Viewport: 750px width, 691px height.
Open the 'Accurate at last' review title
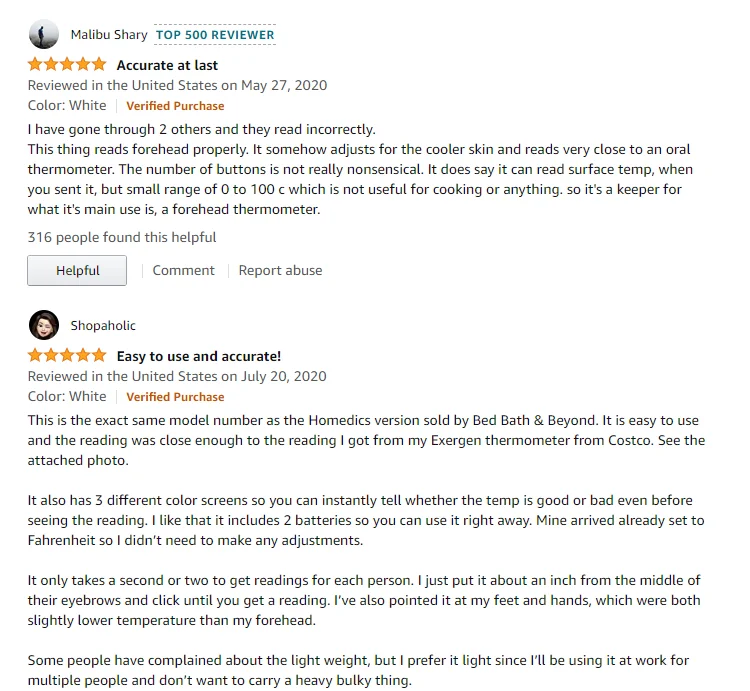pyautogui.click(x=167, y=65)
